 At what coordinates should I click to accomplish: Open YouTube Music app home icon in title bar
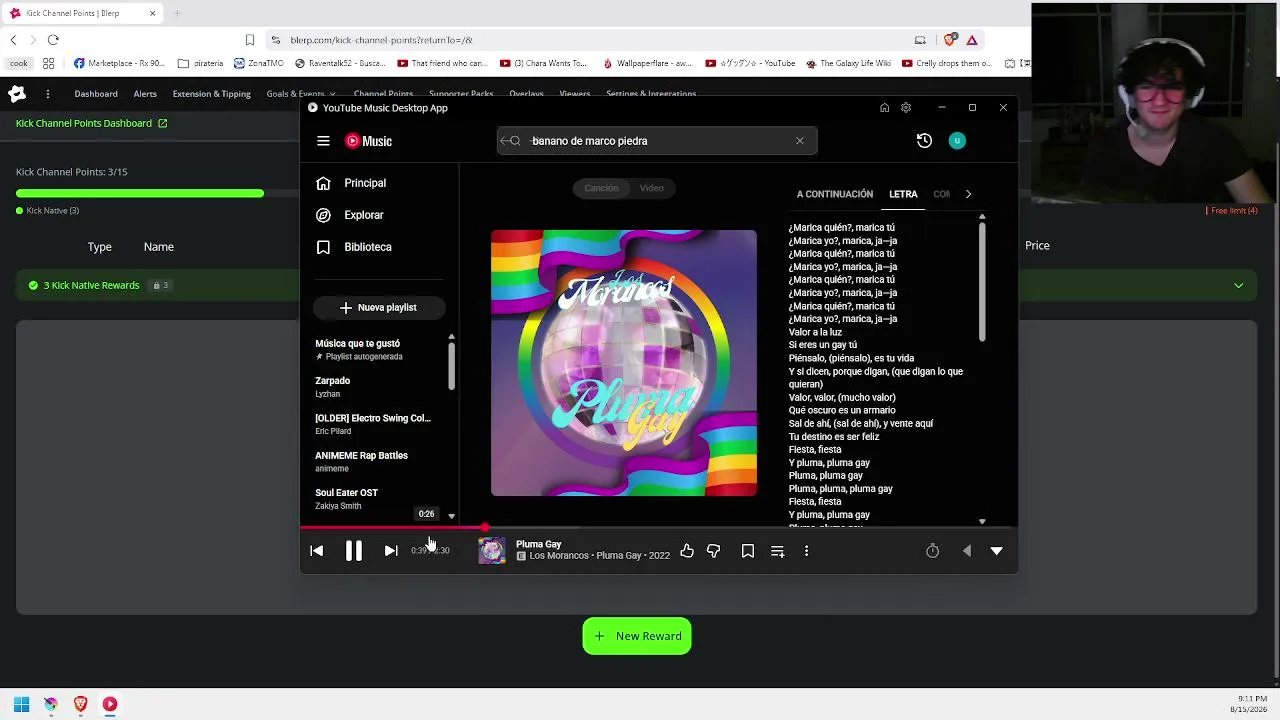click(884, 108)
